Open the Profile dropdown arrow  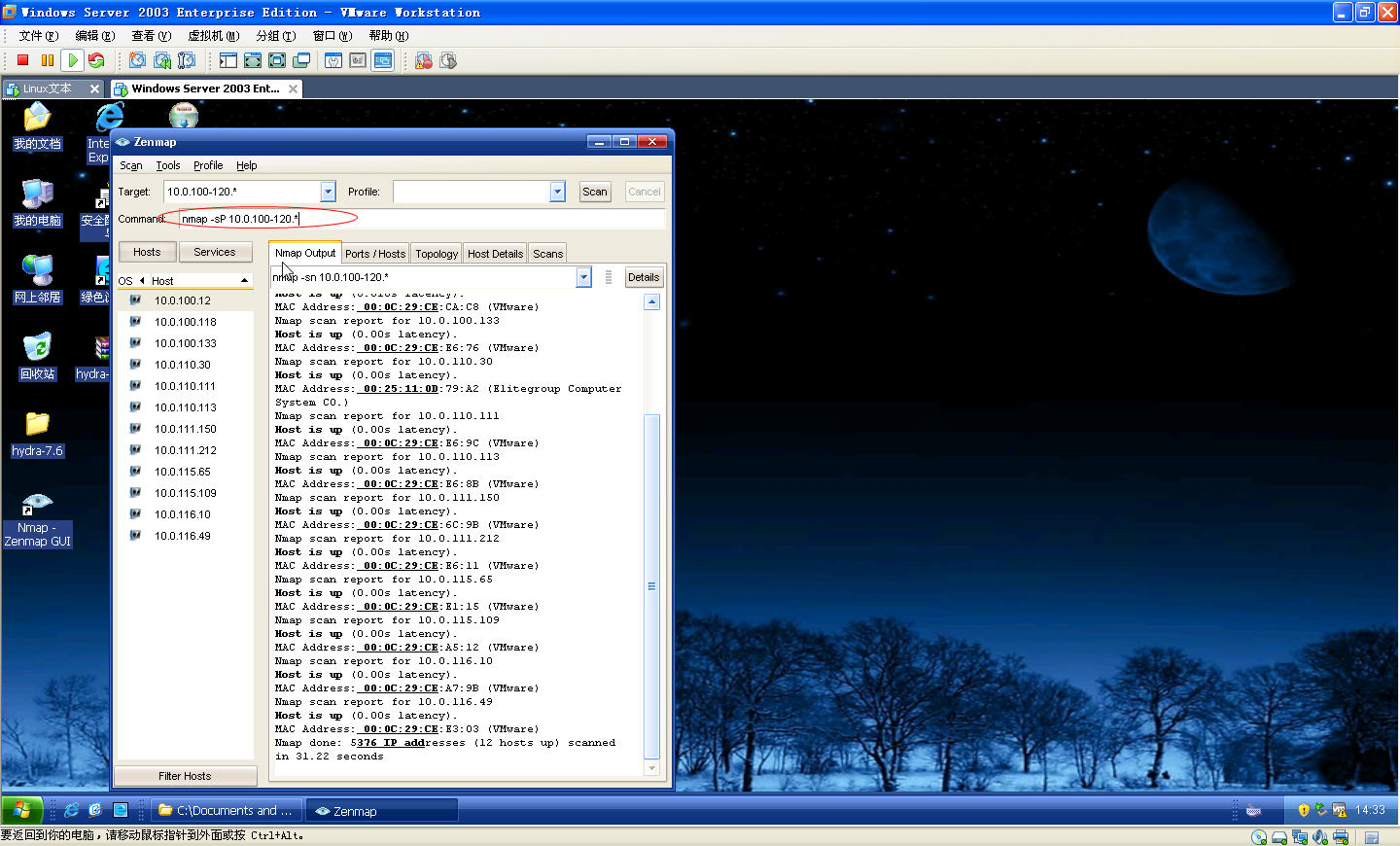tap(557, 192)
